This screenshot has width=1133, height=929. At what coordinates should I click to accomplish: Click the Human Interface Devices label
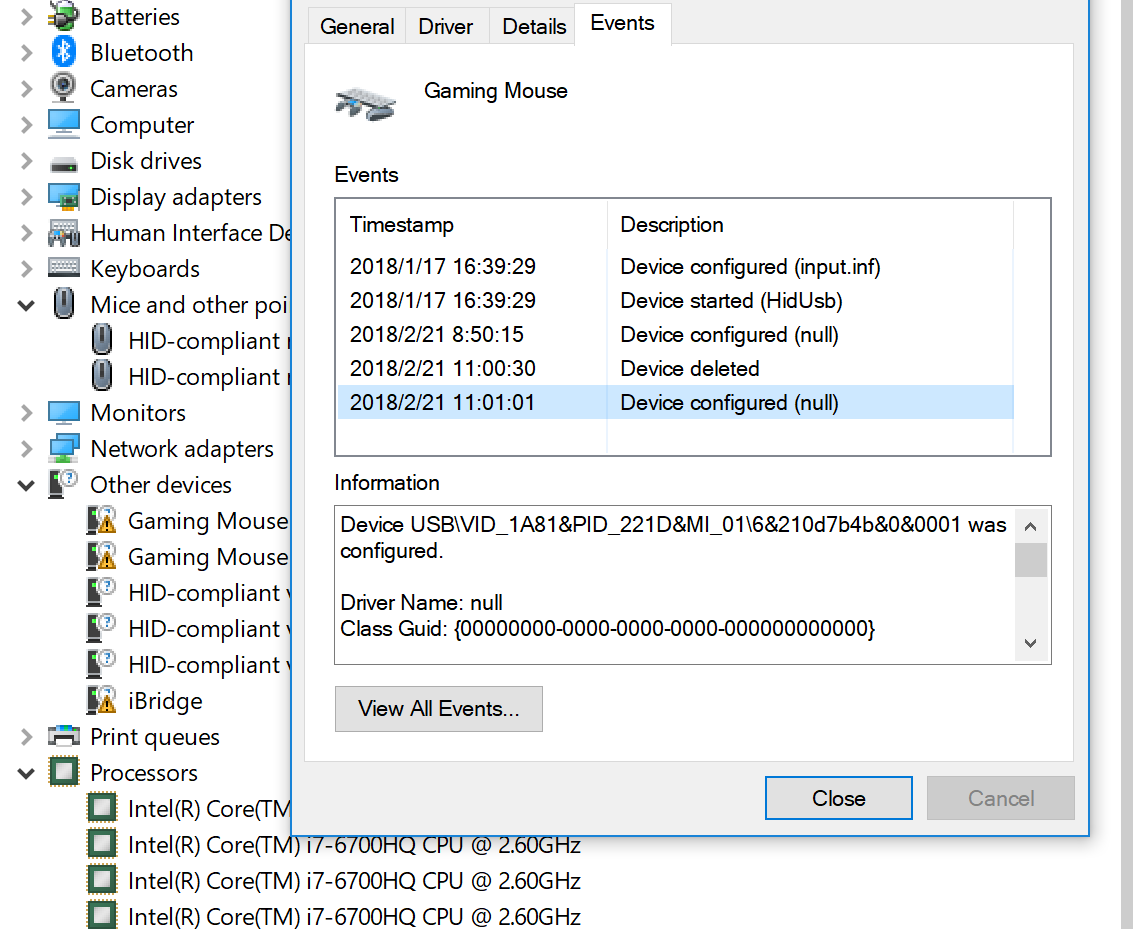(191, 233)
